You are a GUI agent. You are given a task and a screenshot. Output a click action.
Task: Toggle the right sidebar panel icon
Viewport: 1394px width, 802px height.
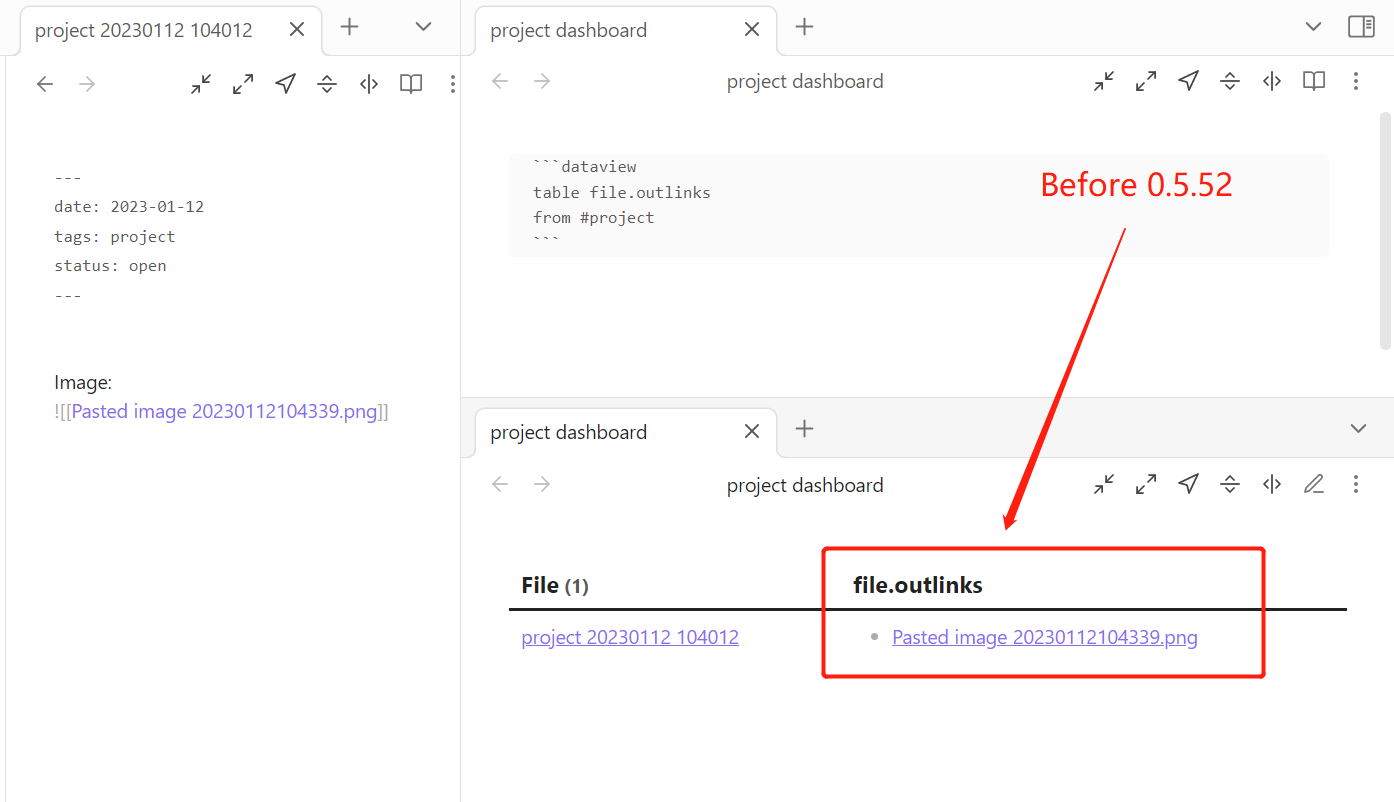[1361, 27]
